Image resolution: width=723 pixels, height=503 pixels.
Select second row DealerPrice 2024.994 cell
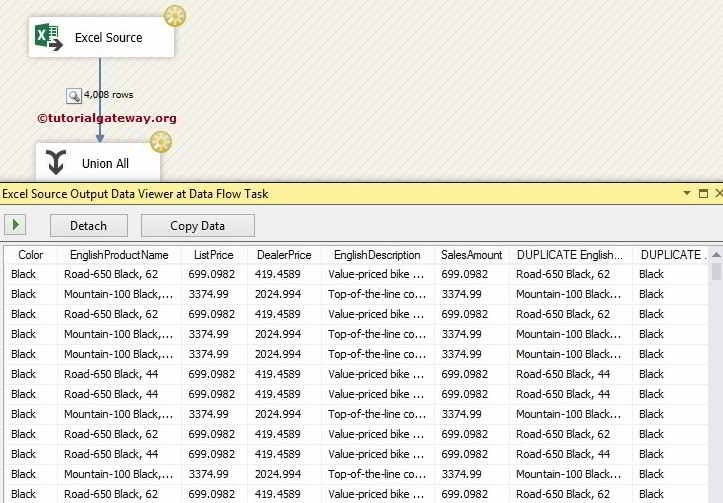tap(284, 294)
